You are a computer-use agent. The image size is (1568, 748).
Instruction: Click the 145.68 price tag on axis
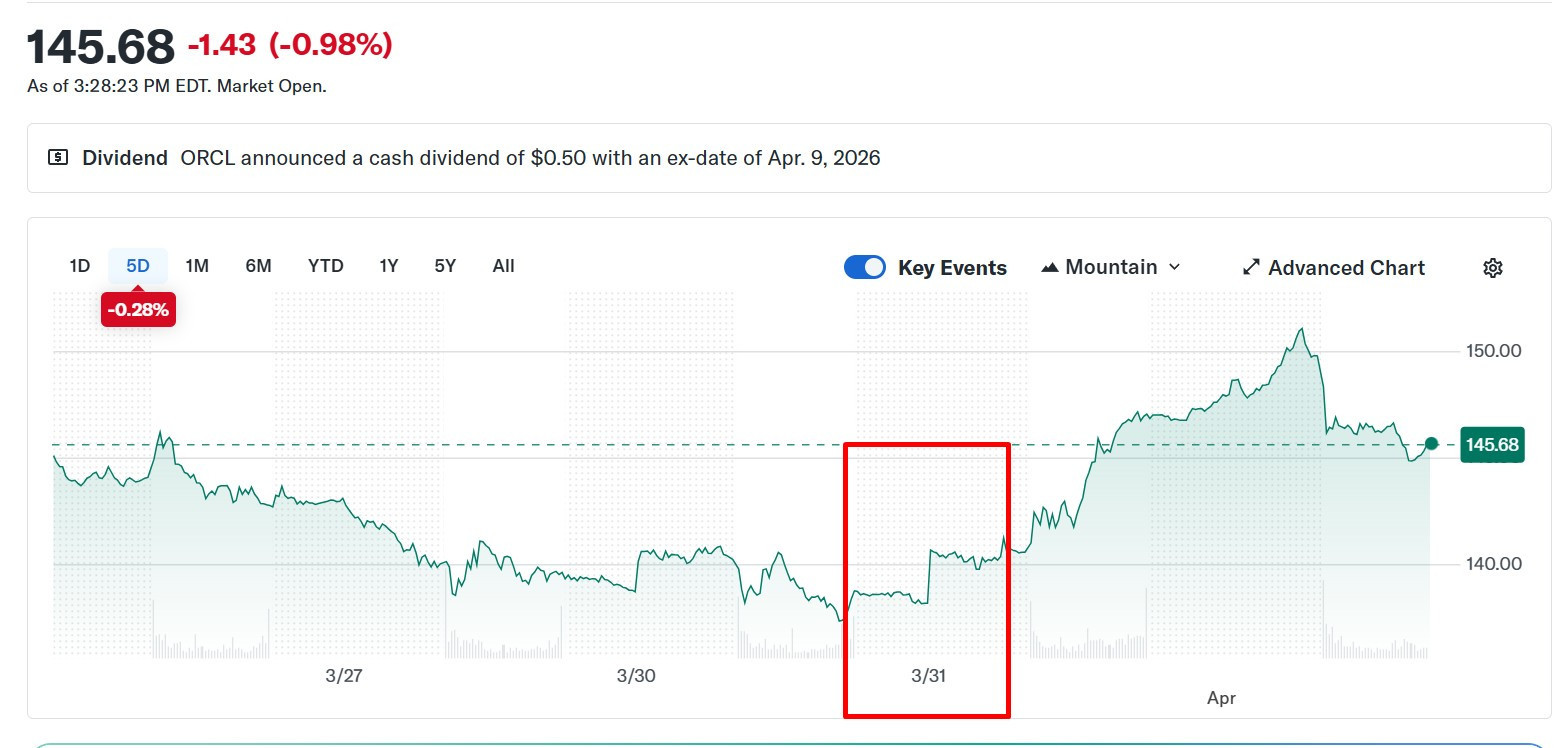(1491, 444)
